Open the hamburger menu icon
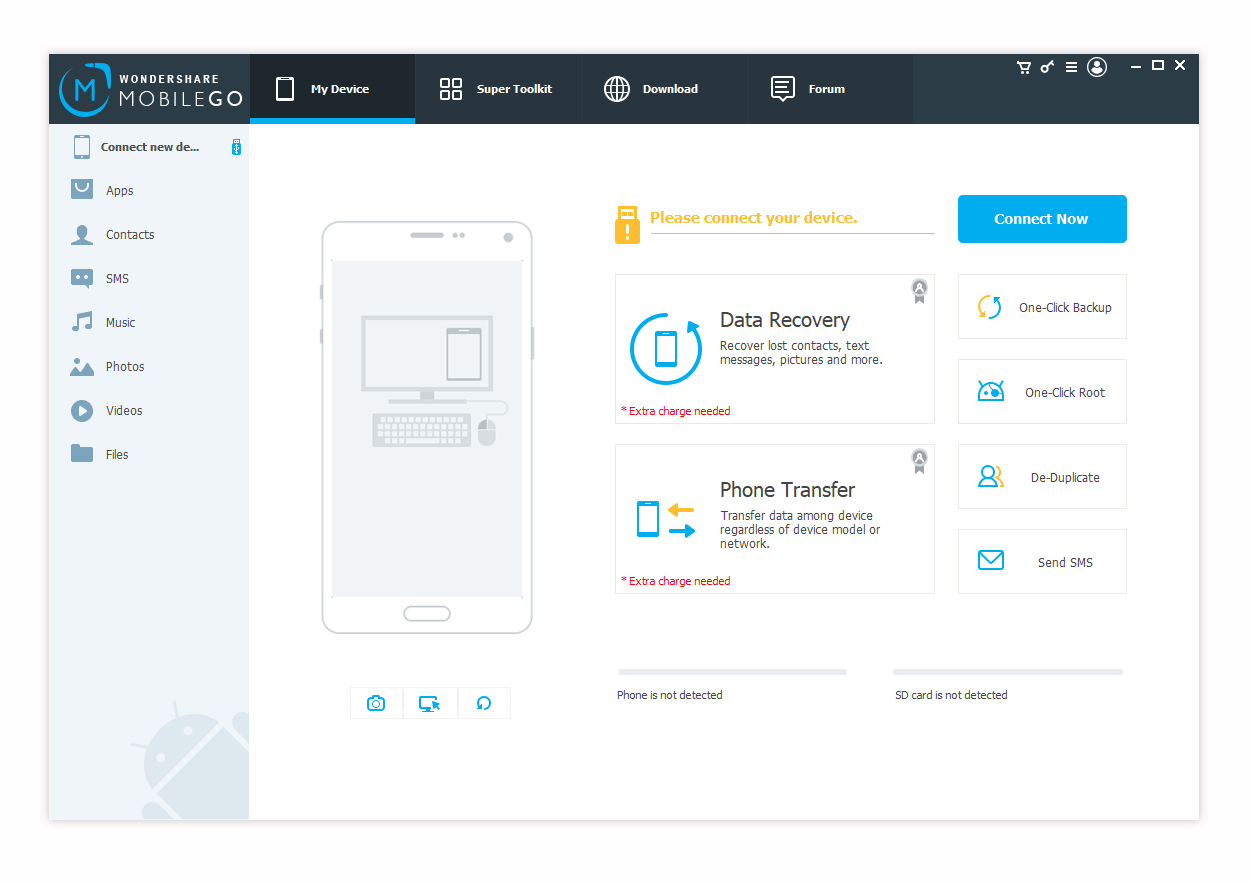The width and height of the screenshot is (1250, 882). (1071, 67)
